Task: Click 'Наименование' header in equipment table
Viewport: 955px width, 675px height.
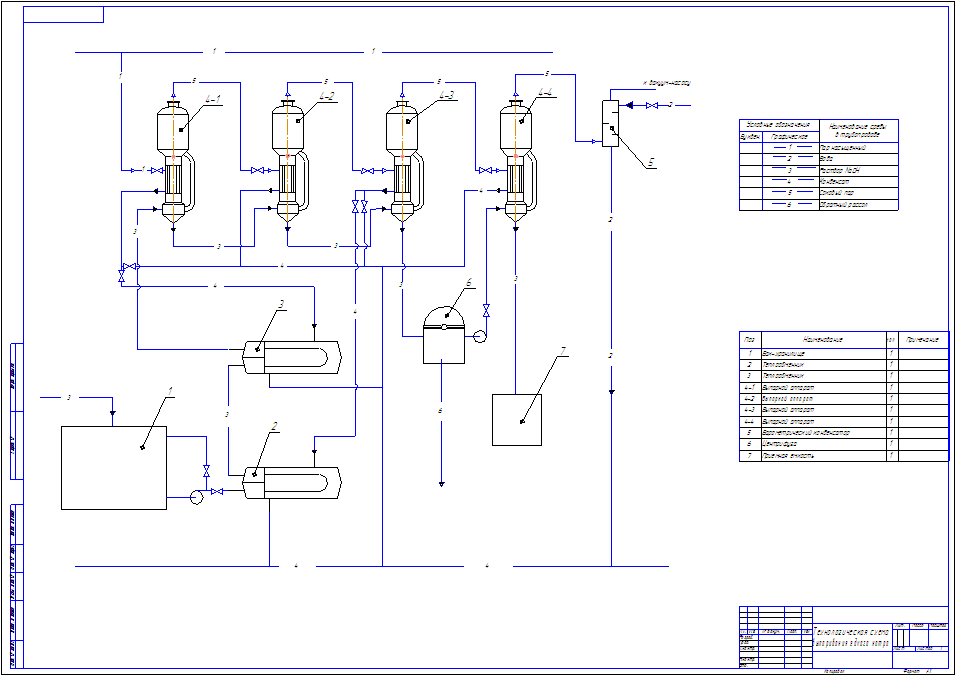Action: (822, 339)
